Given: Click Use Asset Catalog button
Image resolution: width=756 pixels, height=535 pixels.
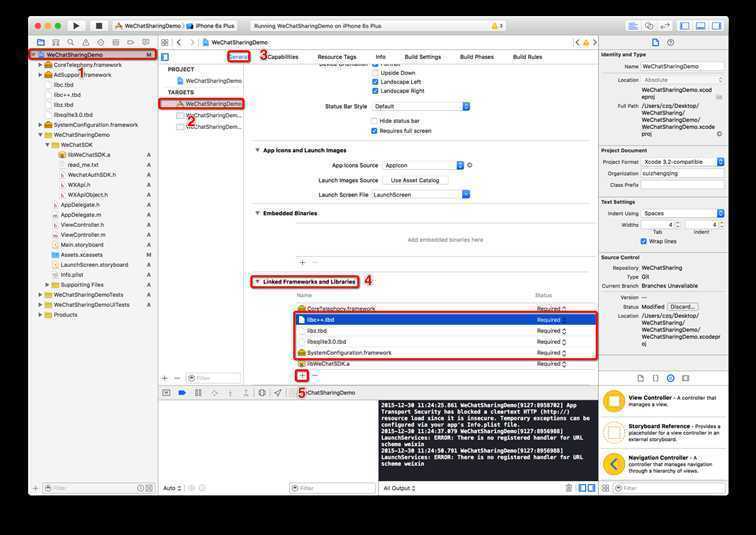Looking at the screenshot, I should tap(415, 180).
